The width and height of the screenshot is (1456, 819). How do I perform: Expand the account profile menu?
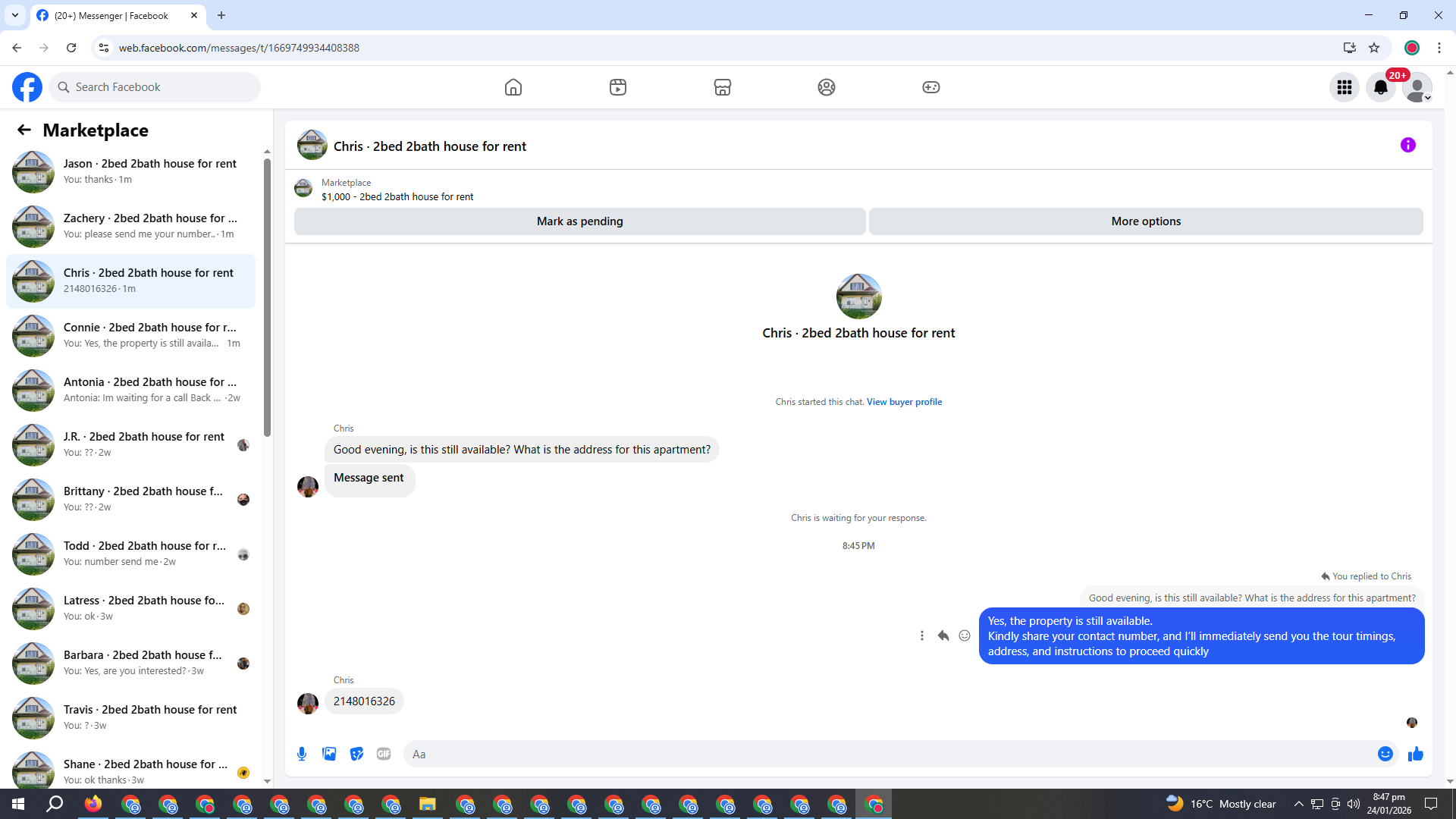1417,87
